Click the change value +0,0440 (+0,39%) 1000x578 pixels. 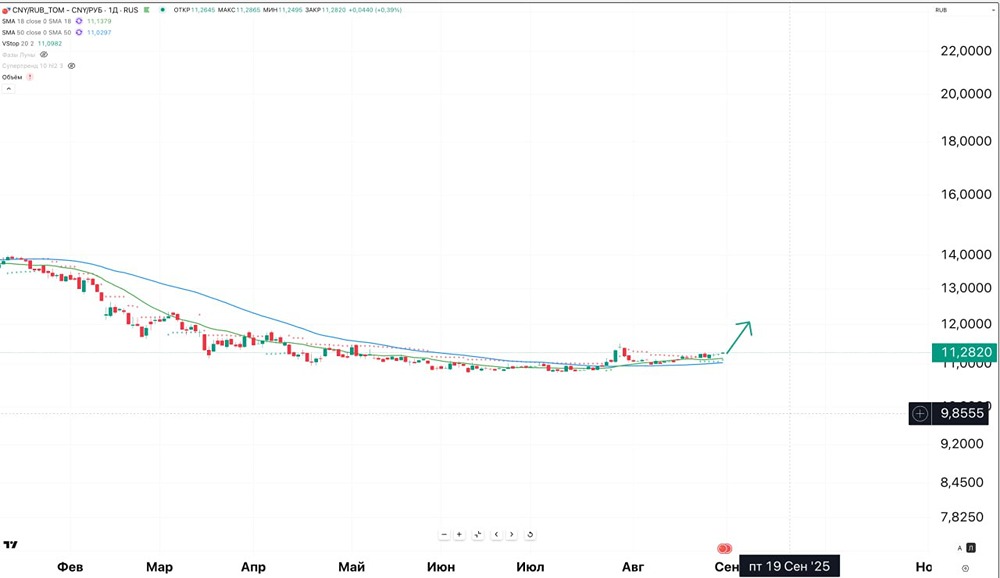coord(375,10)
